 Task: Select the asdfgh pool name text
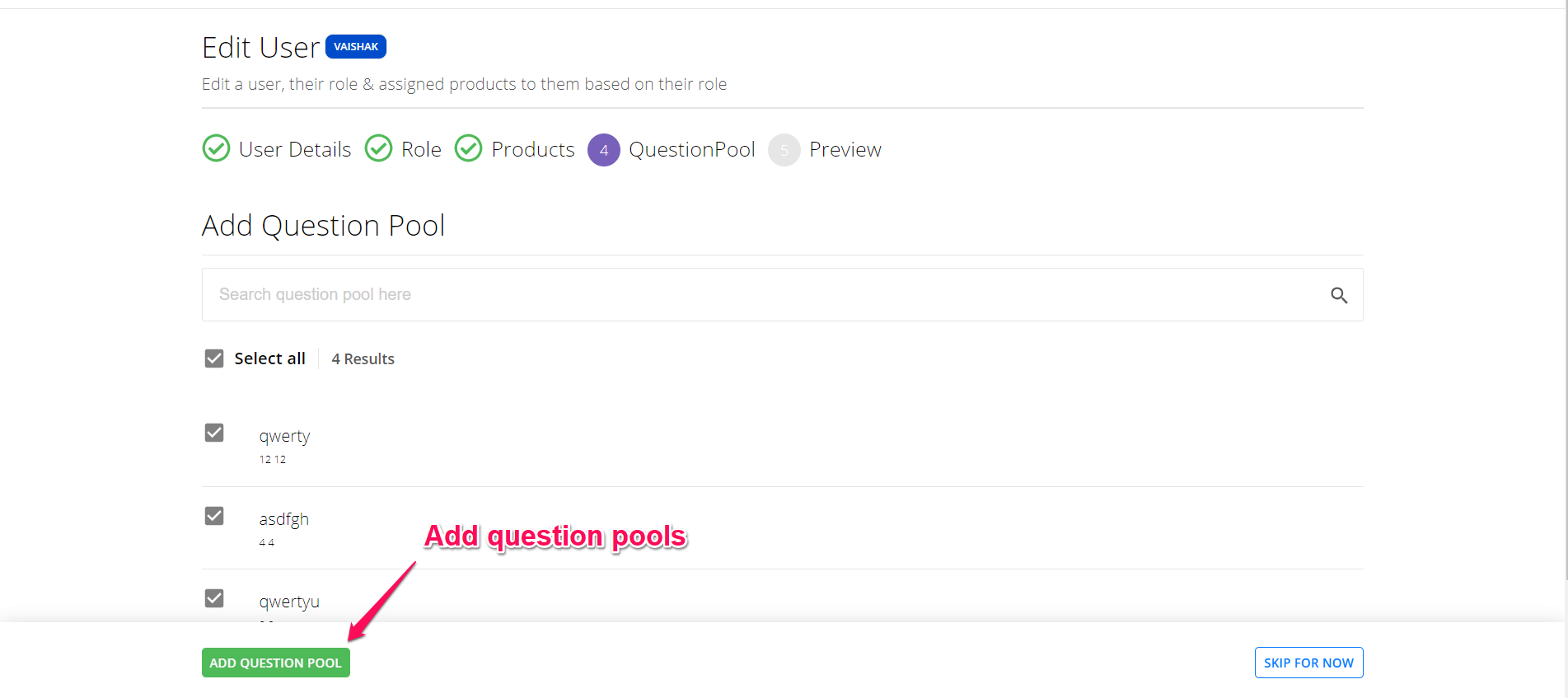(284, 519)
